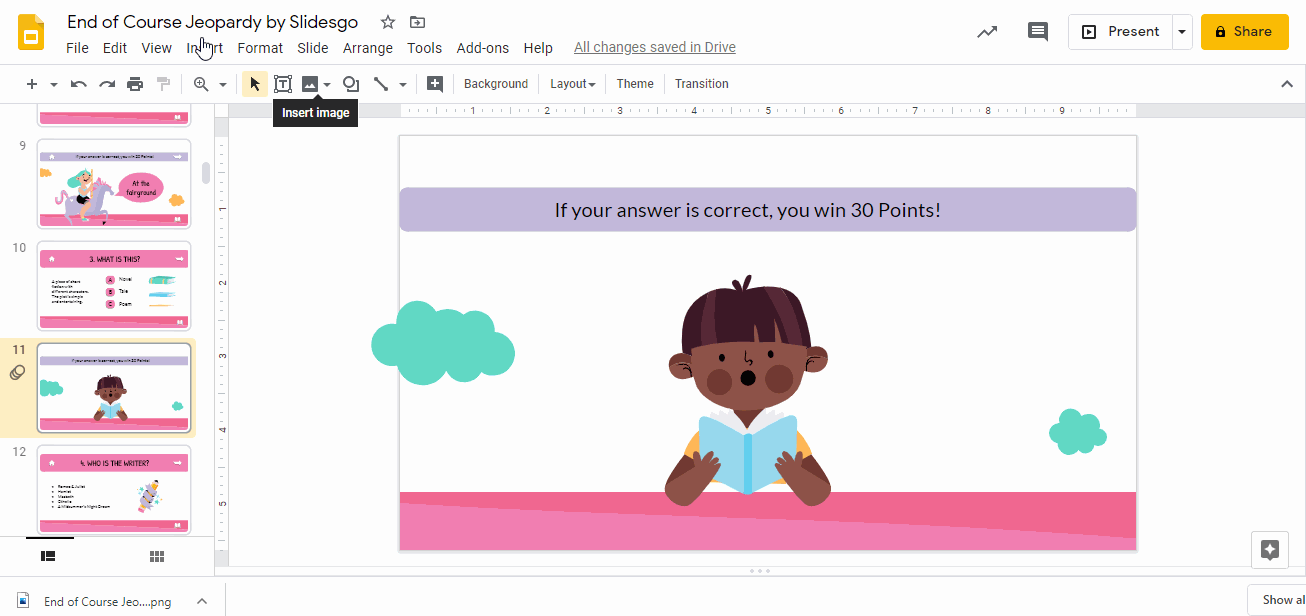Open the Tools menu
The image size is (1306, 616).
[x=424, y=48]
